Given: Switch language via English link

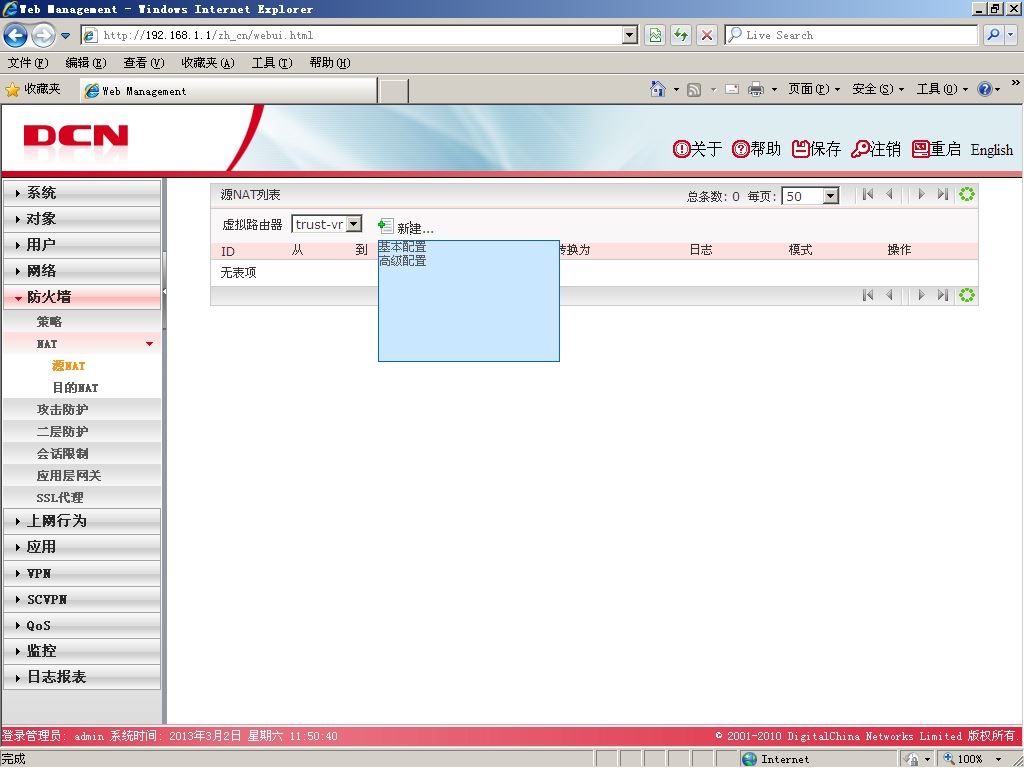Looking at the screenshot, I should point(991,150).
